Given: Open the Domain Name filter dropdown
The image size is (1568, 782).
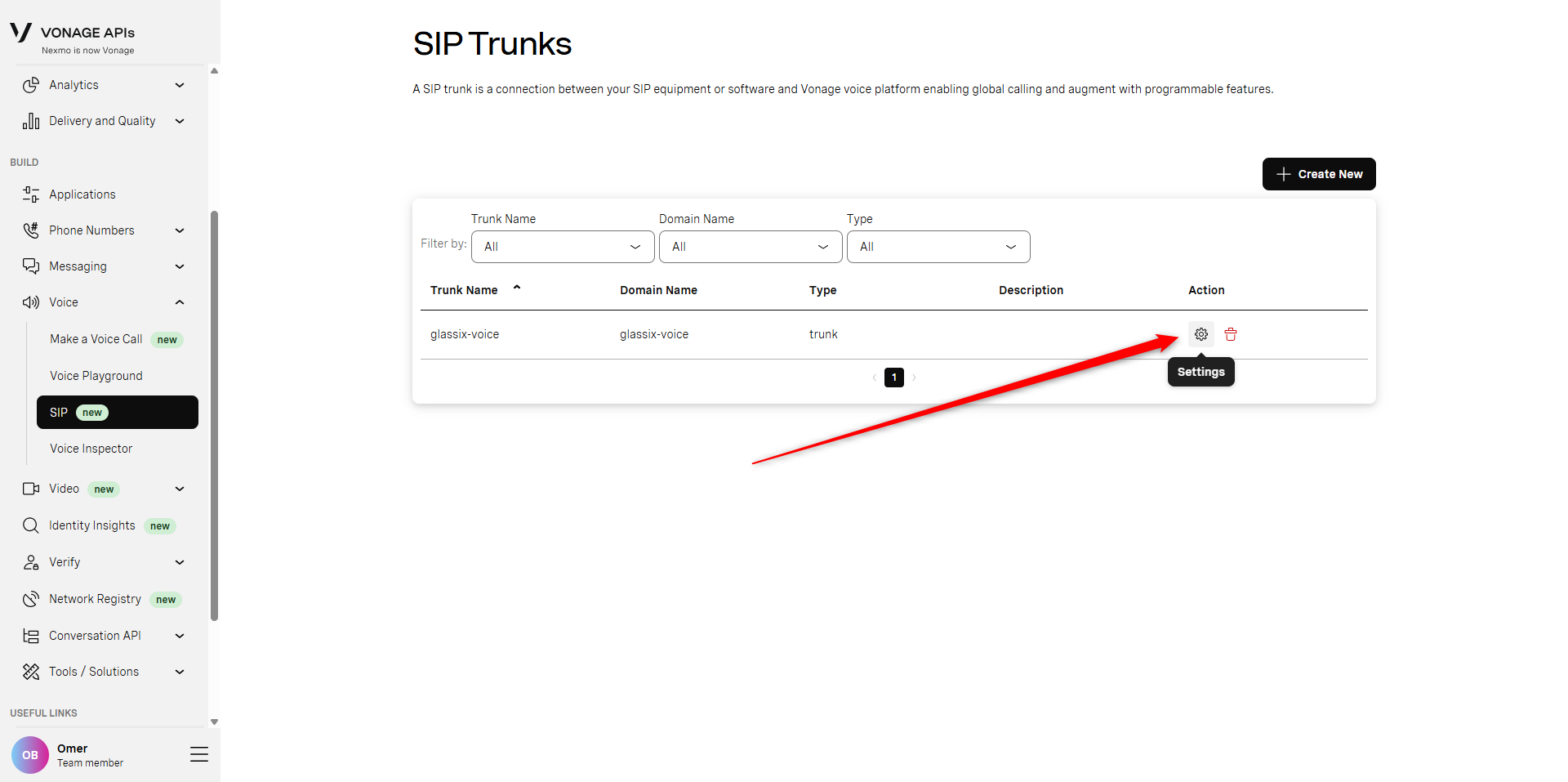Looking at the screenshot, I should tap(751, 247).
